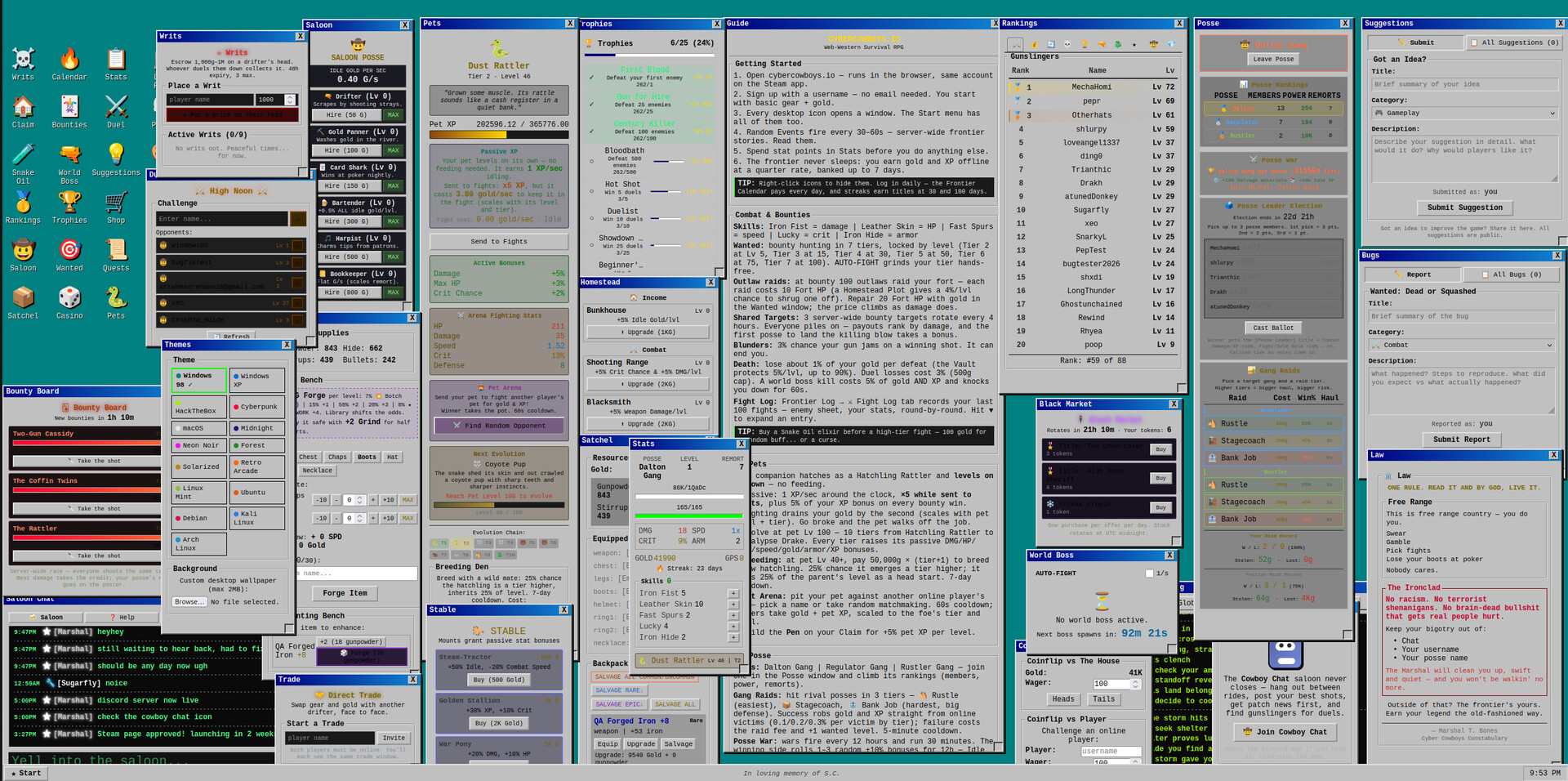
Task: Add a skill point to Lucky
Action: (733, 627)
